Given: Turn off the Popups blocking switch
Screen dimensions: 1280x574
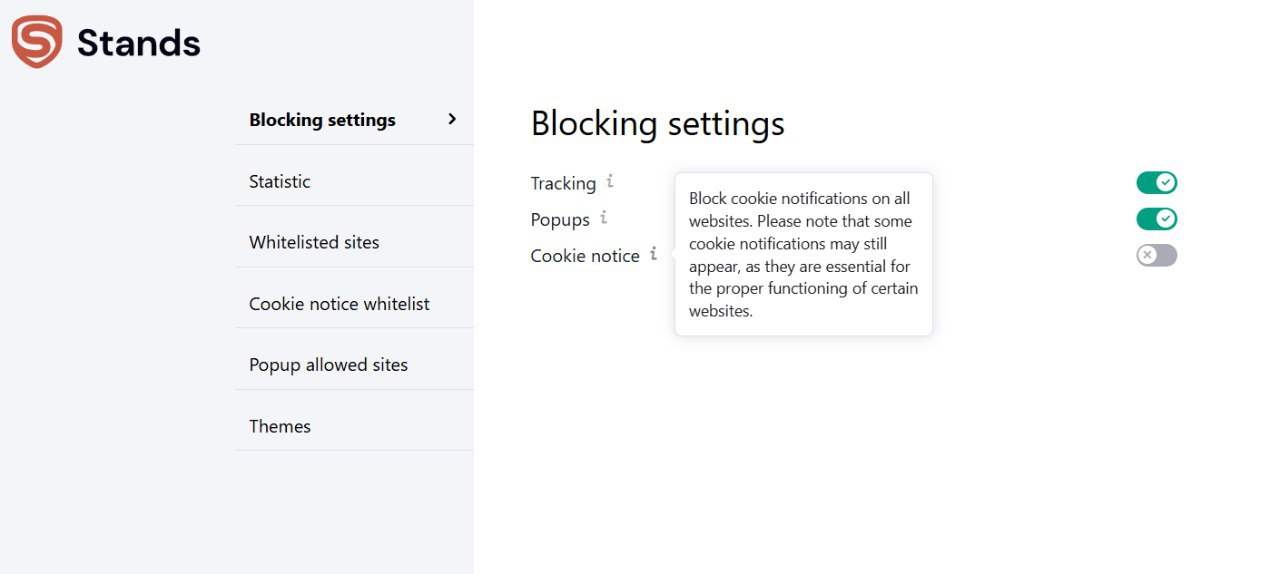Looking at the screenshot, I should [1156, 219].
